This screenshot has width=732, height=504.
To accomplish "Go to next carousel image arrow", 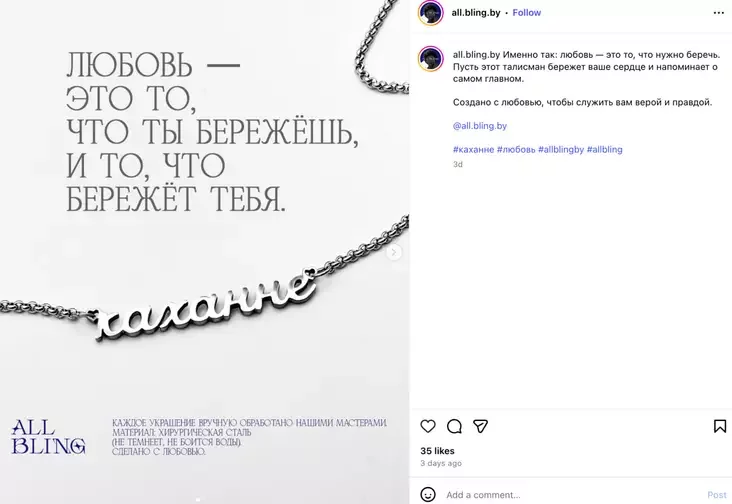I will click(394, 252).
